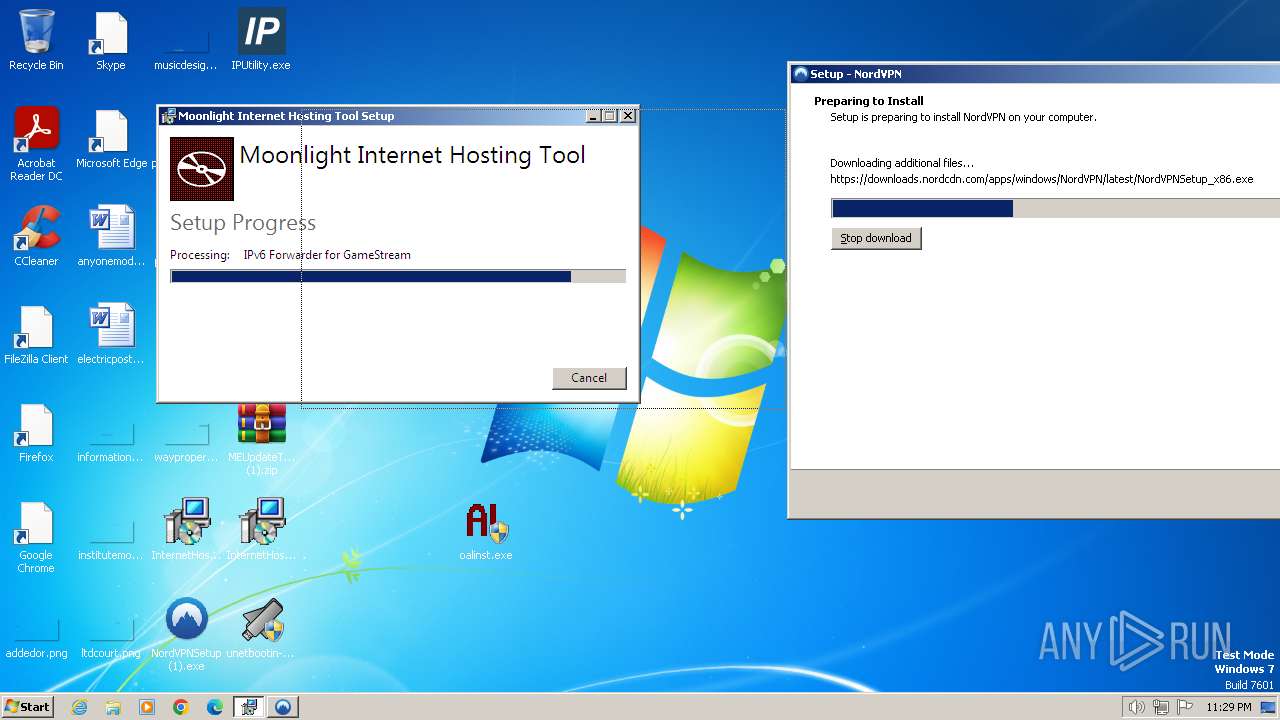Click the Moonlight setup progress bar
Viewport: 1280px width, 720px height.
[398, 277]
